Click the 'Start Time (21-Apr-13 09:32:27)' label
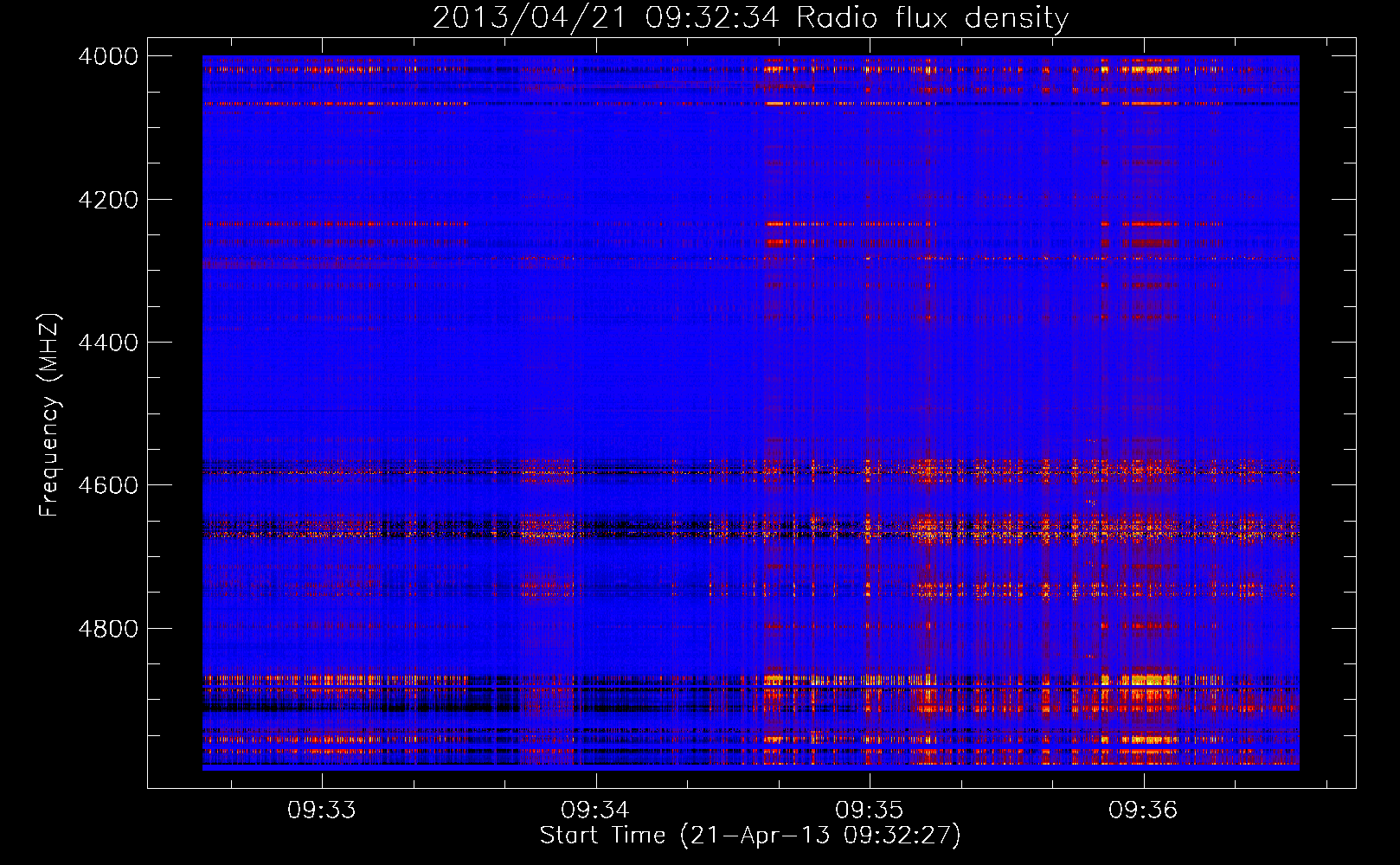Image resolution: width=1400 pixels, height=865 pixels. coord(750,836)
